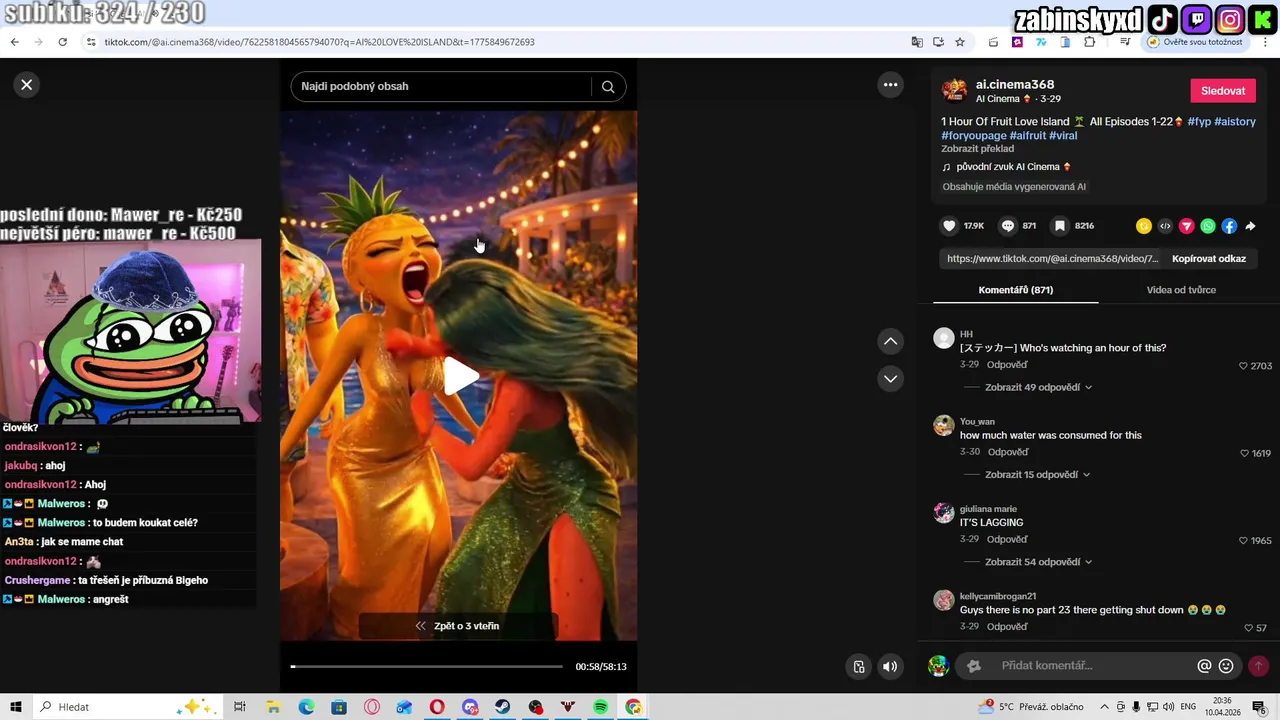Follow creator with Sledovat button
Viewport: 1280px width, 720px height.
1223,91
